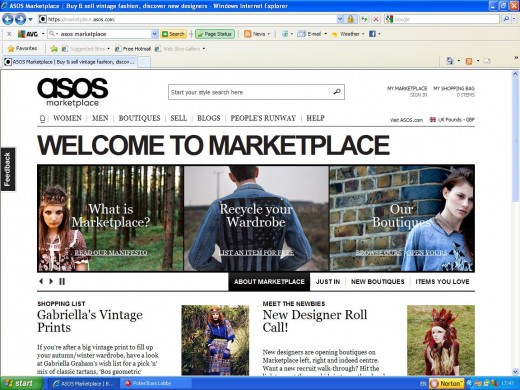
Task: Click the Feedback side button
Action: point(8,169)
